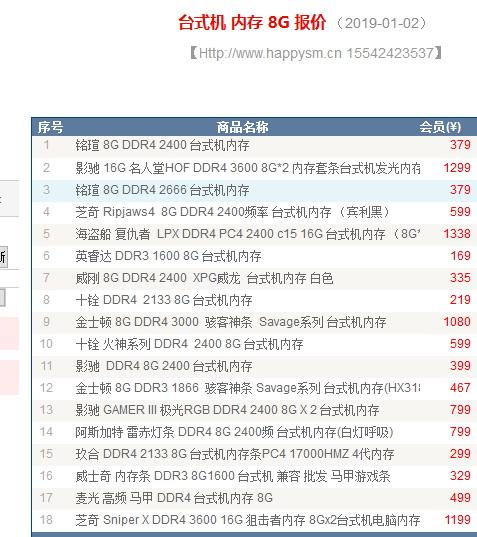Click price 169 for 英睿达 DDR3
Screen dimensions: 477x537
[460, 256]
